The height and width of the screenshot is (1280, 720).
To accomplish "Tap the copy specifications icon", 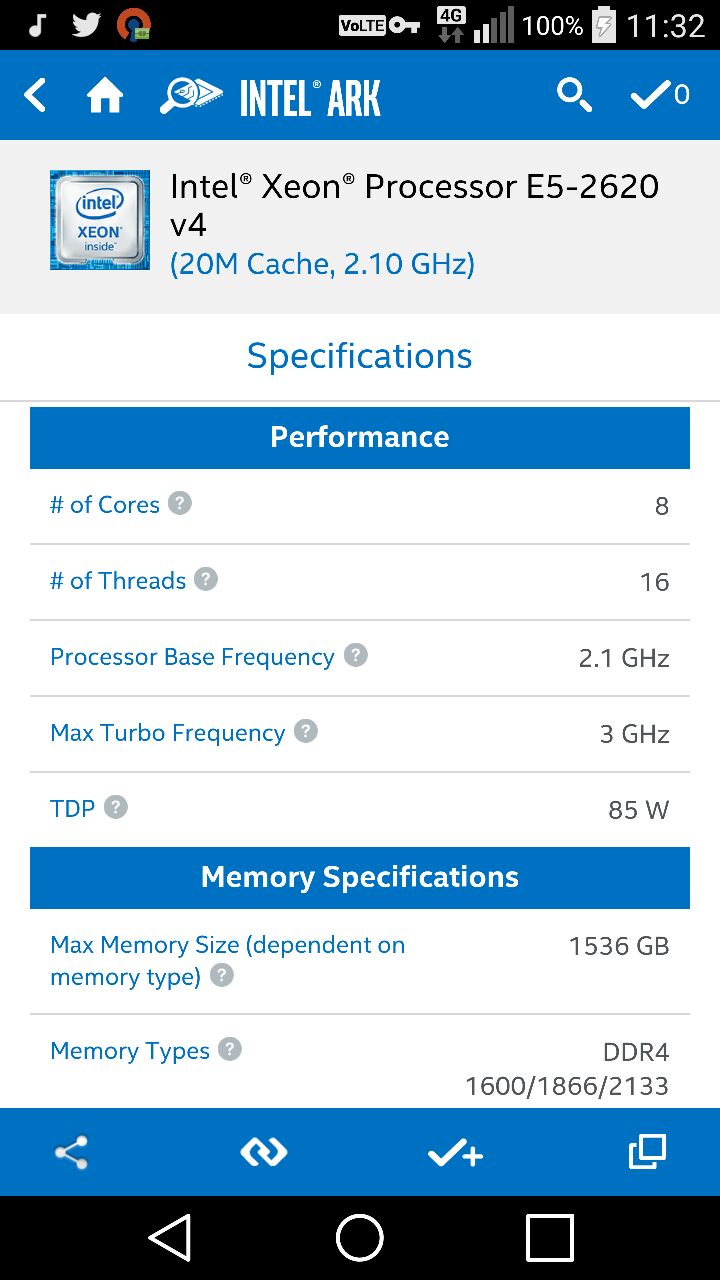I will click(647, 1152).
